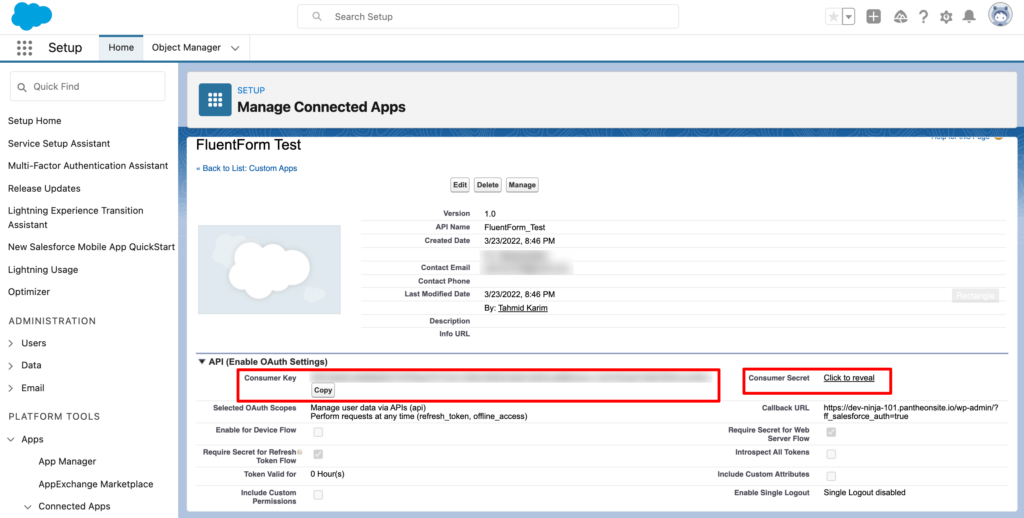Focus the Search Setup field

pyautogui.click(x=488, y=16)
